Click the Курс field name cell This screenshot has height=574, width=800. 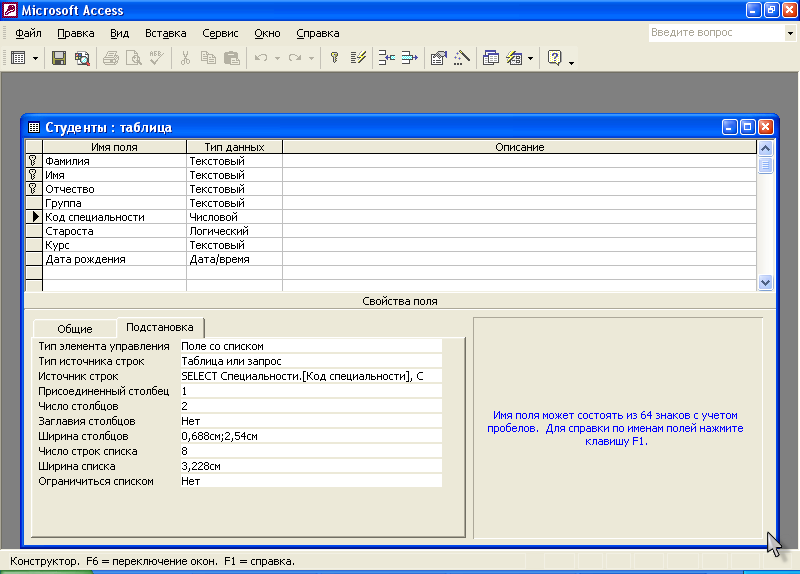pyautogui.click(x=115, y=245)
